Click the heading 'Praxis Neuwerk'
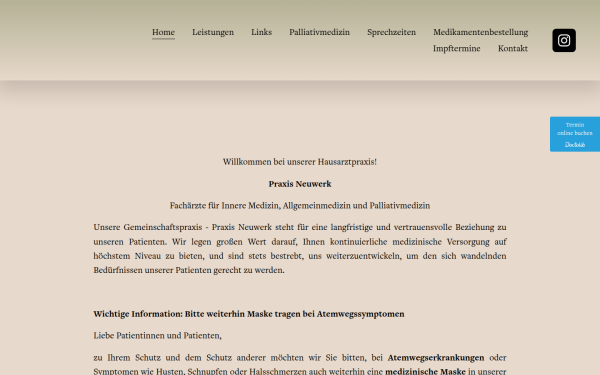The image size is (600, 375). 300,184
